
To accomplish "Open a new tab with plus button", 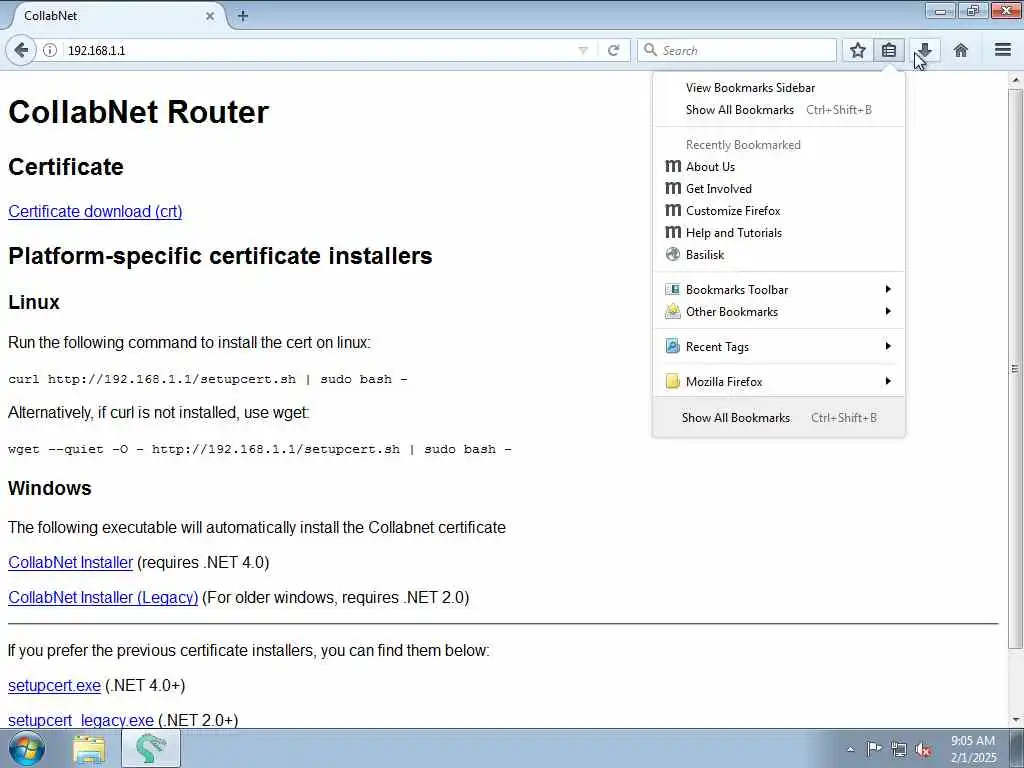I will 243,16.
